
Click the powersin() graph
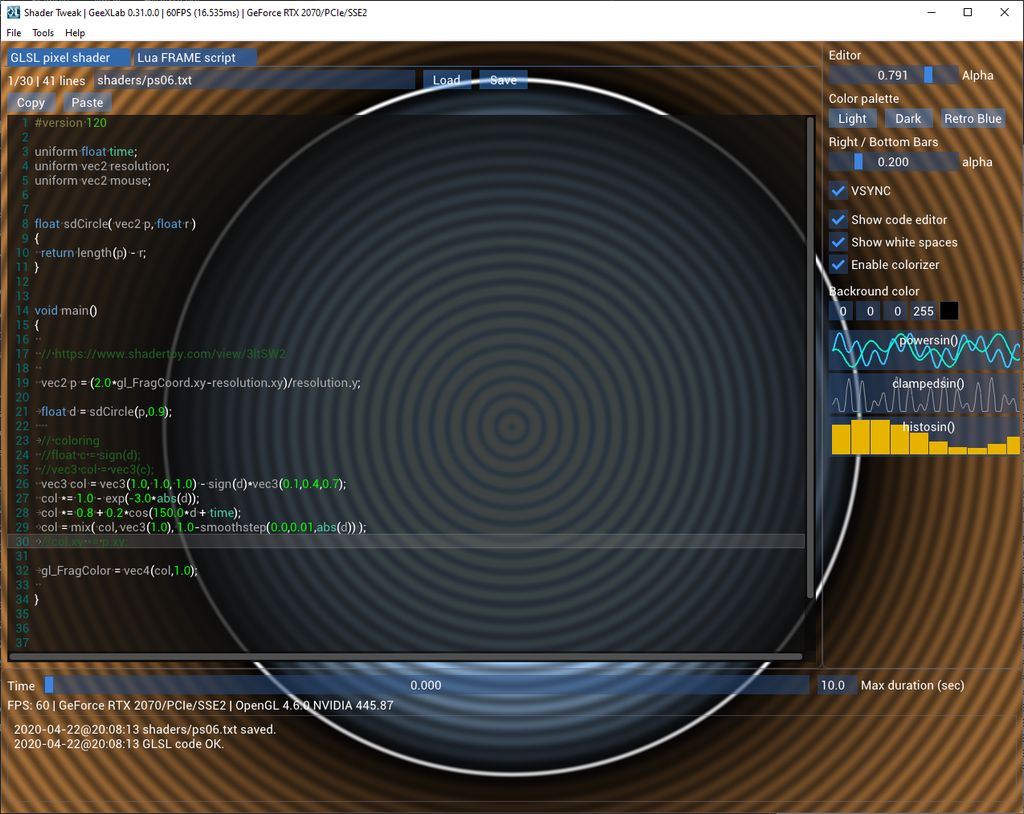coord(925,350)
